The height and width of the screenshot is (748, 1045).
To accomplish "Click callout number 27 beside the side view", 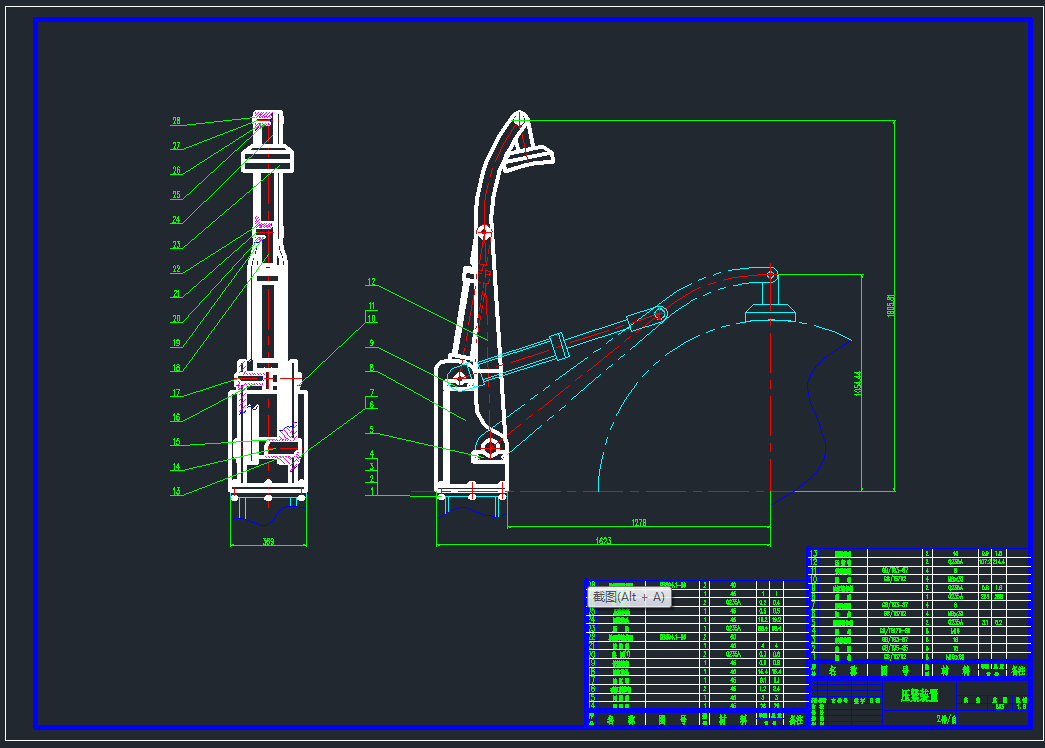I will pyautogui.click(x=176, y=145).
